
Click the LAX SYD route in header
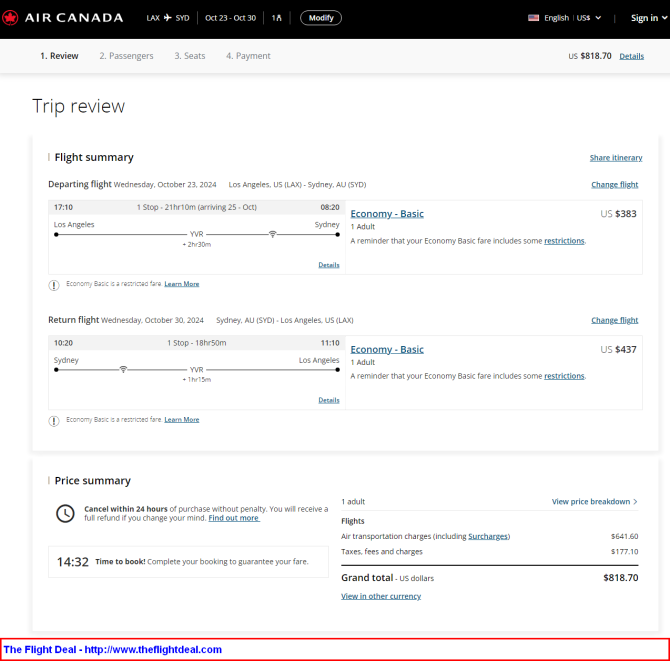pyautogui.click(x=168, y=18)
